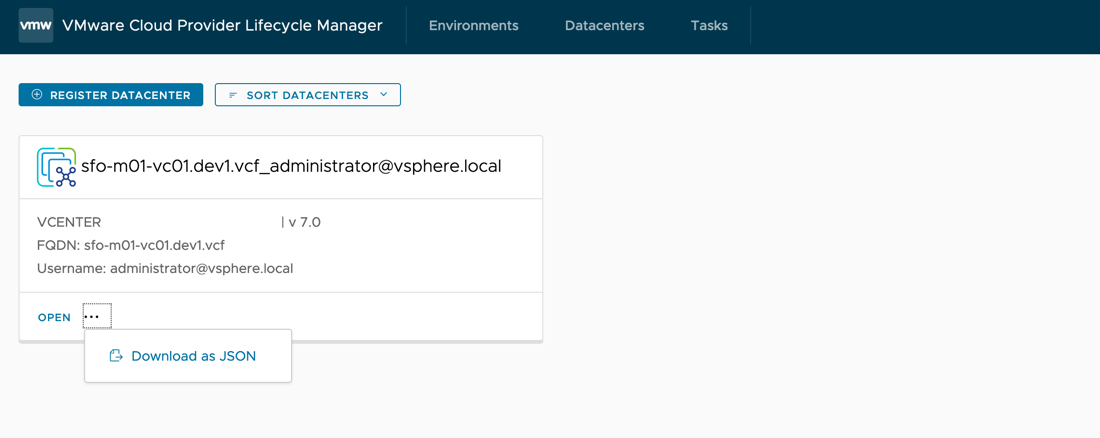The height and width of the screenshot is (438, 1100).
Task: Click the Username administrator@vsphere.local line
Action: click(165, 268)
